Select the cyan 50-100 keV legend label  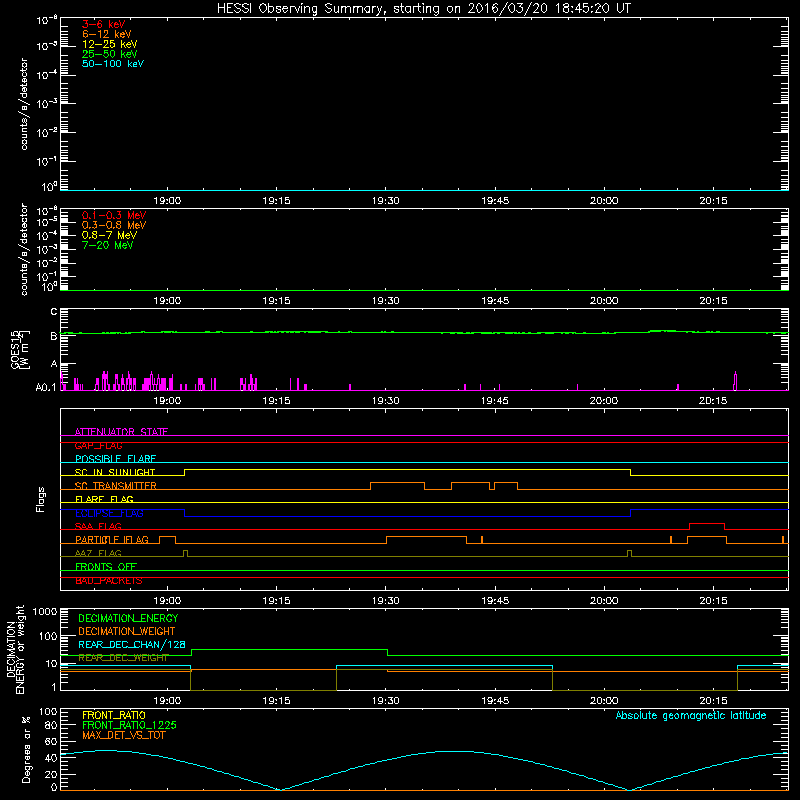pos(113,64)
